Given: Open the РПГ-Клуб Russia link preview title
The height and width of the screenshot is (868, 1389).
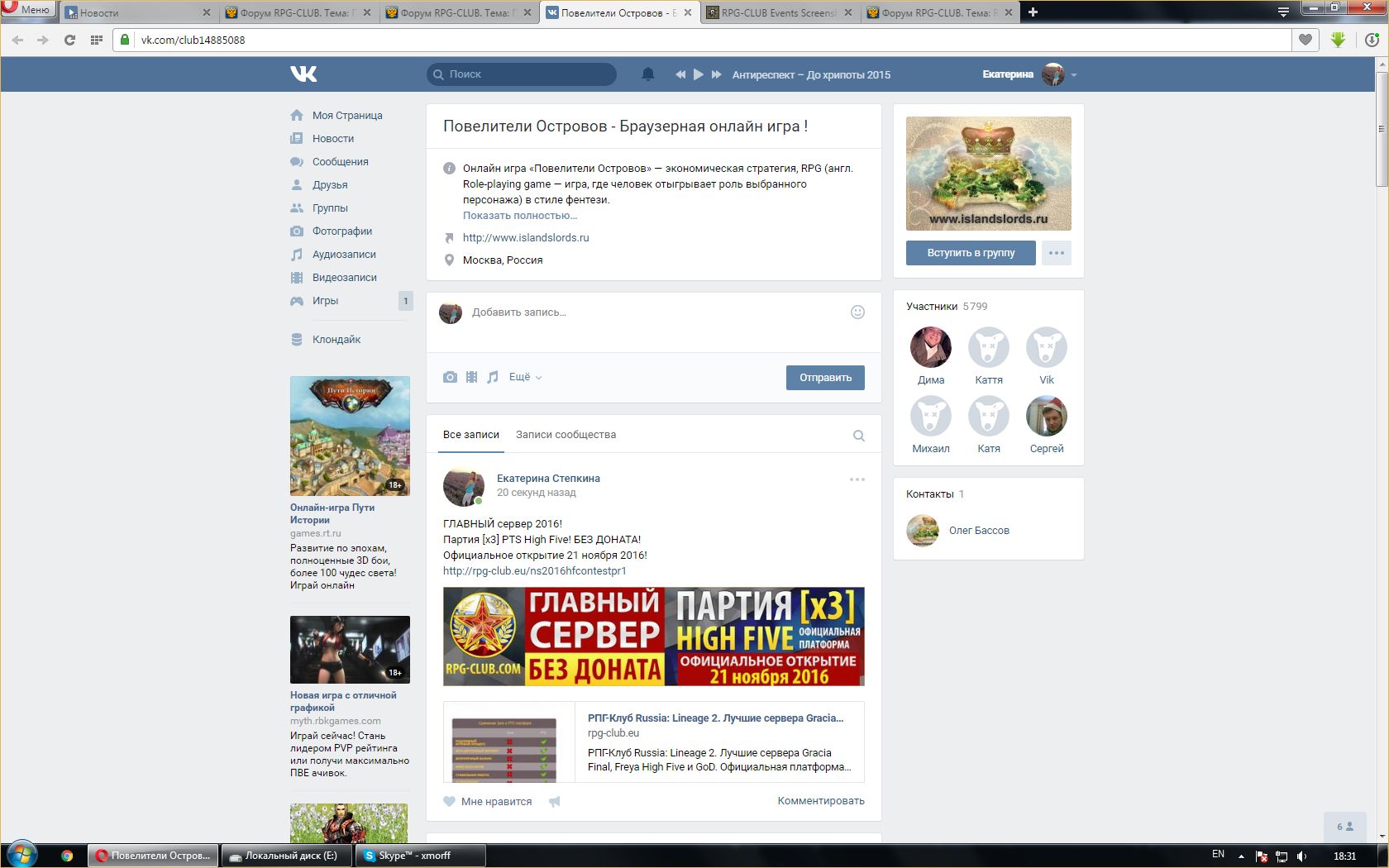Looking at the screenshot, I should point(716,718).
